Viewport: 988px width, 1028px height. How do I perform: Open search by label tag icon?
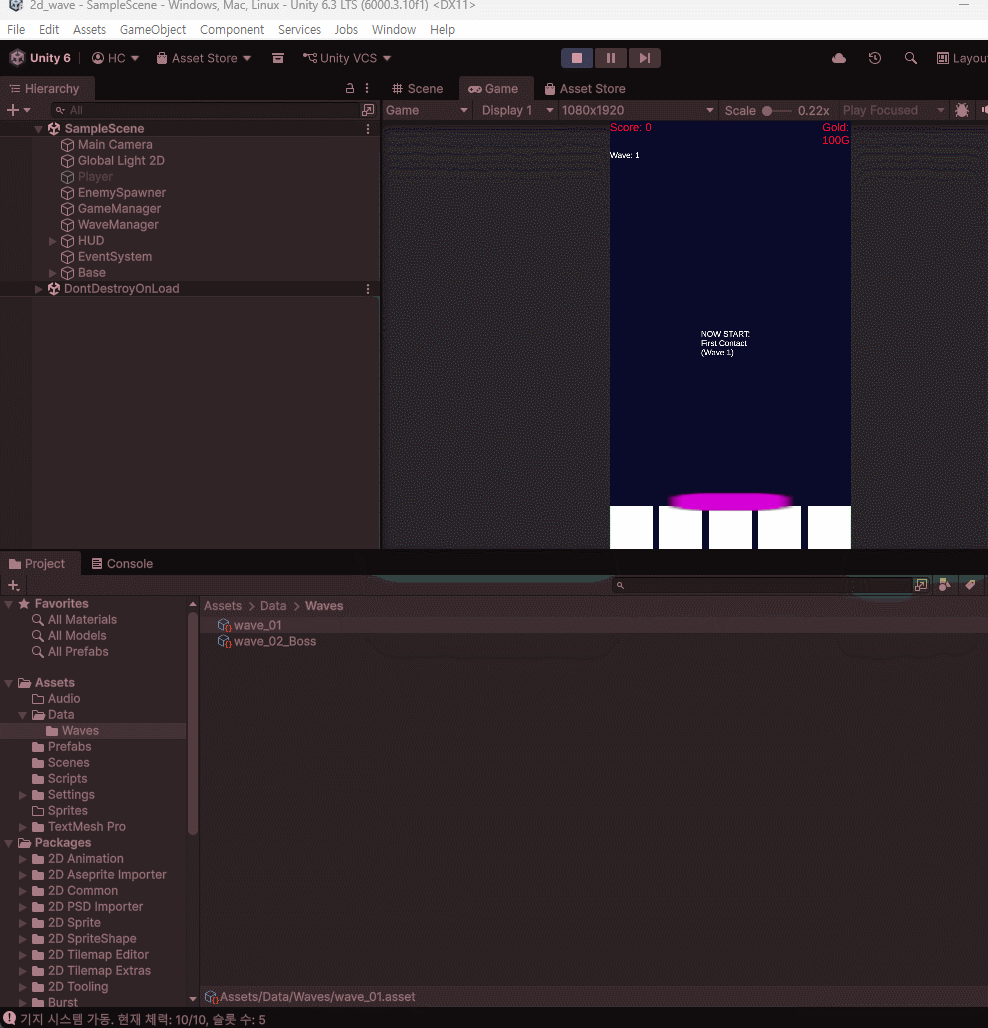click(x=970, y=585)
